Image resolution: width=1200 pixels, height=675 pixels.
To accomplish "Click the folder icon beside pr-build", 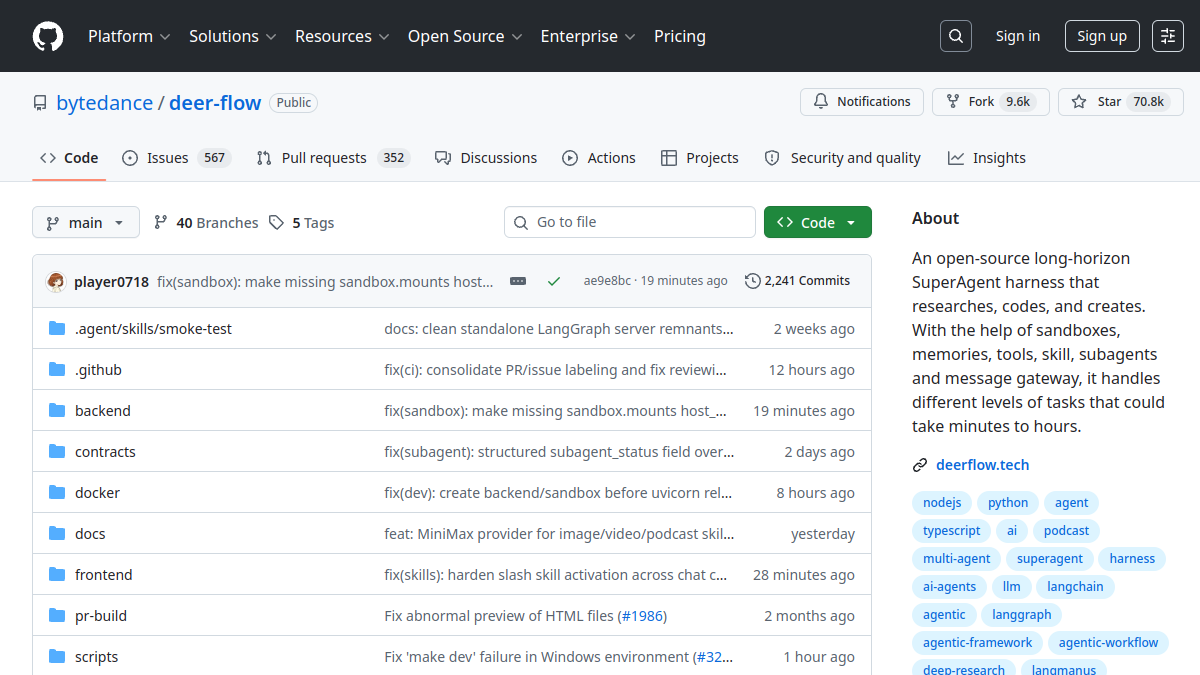I will tap(57, 616).
